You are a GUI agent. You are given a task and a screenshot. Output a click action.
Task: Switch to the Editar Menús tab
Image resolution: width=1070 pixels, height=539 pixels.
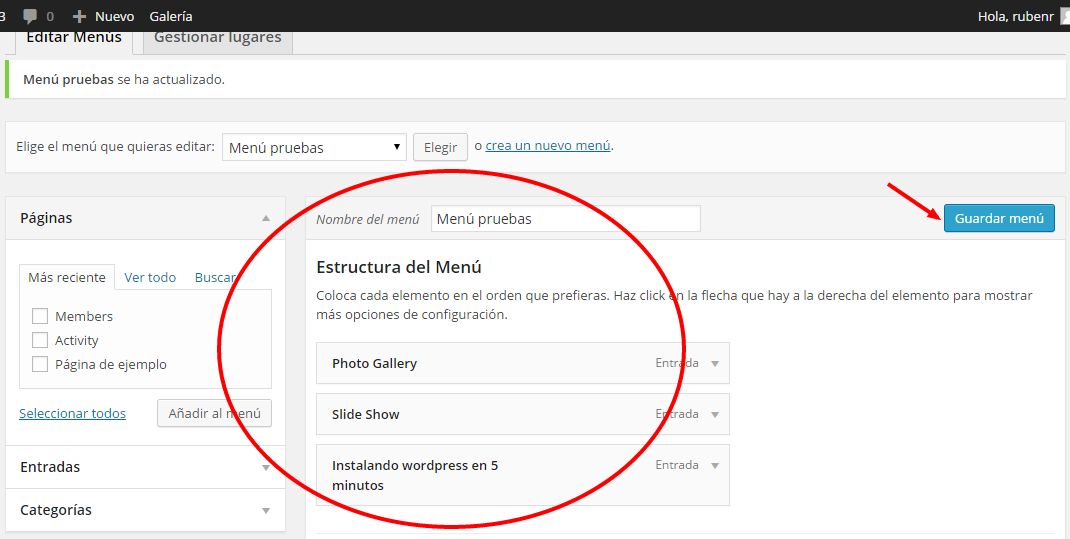(x=74, y=41)
